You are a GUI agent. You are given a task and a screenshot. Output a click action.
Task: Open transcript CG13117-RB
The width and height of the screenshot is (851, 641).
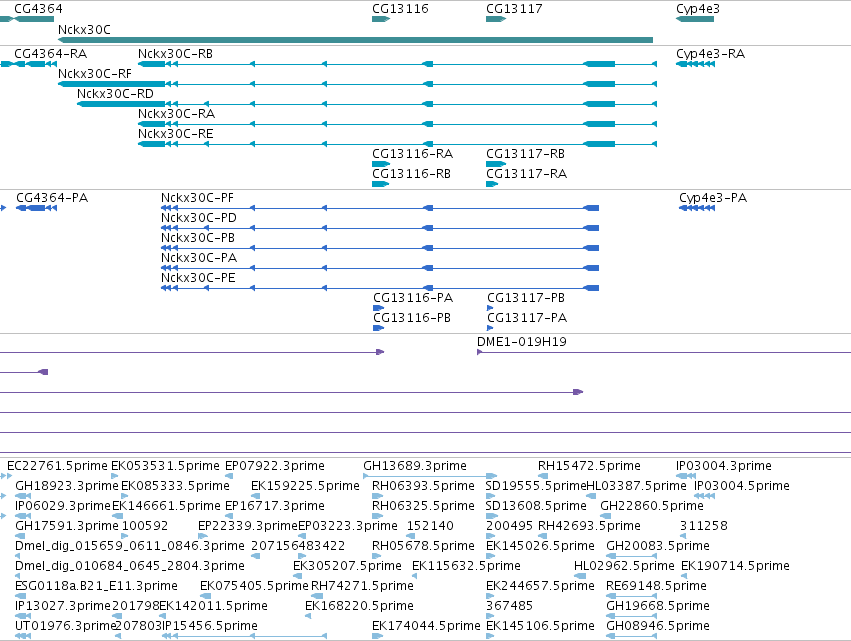[x=525, y=154]
